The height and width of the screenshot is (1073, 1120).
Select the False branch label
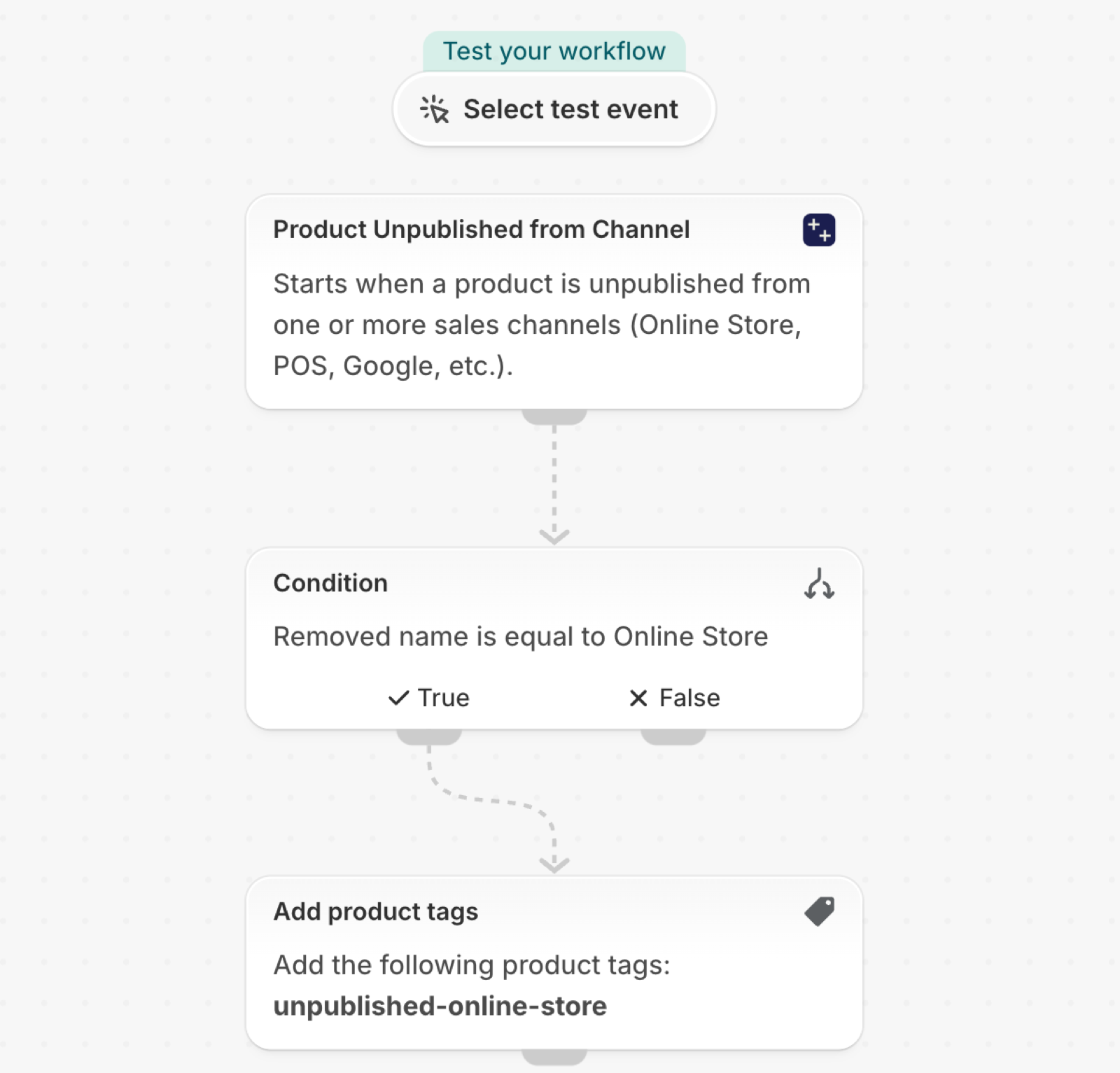click(689, 698)
